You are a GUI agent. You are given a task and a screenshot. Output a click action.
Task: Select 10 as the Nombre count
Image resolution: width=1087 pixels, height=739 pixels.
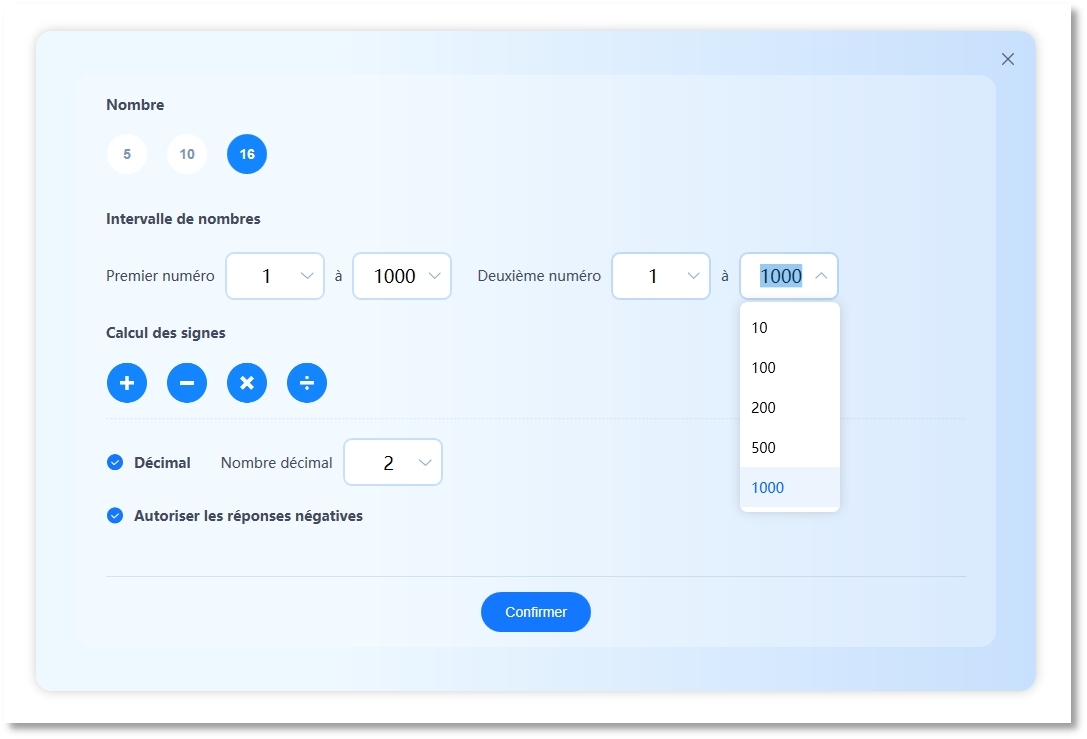[x=187, y=154]
